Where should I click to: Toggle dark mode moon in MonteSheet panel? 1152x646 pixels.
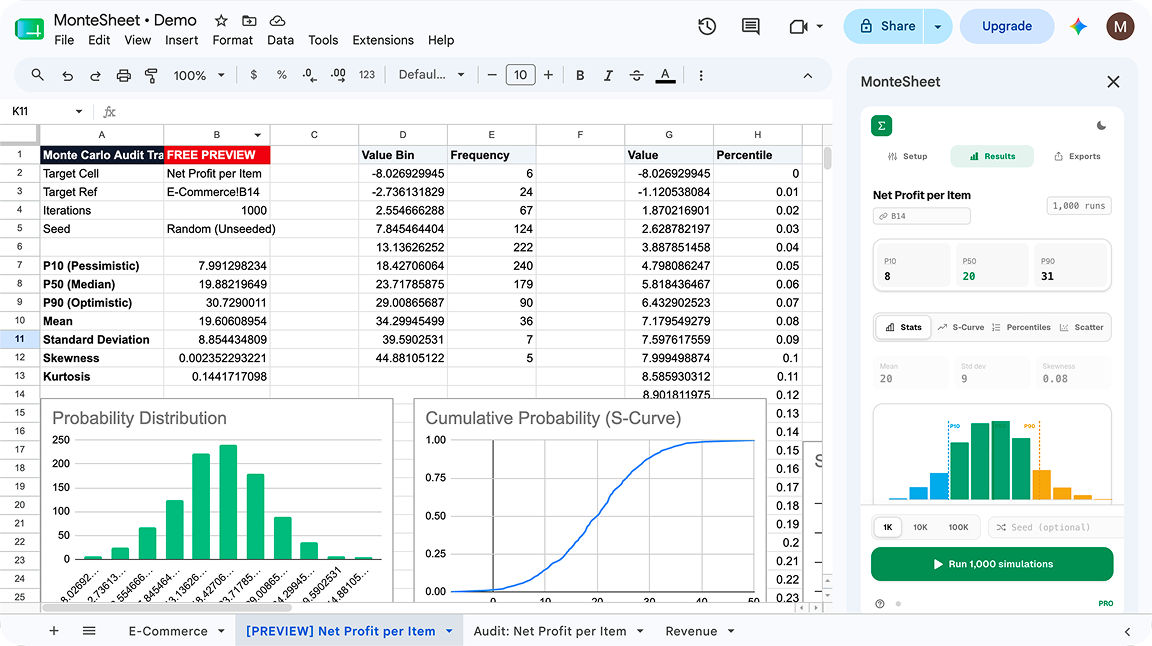coord(1101,126)
